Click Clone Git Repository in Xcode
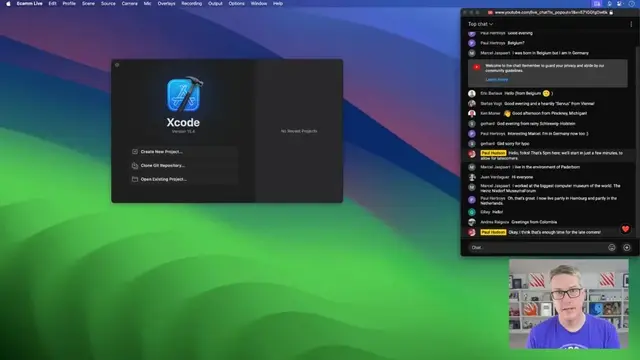Viewport: 640px width, 360px height. [184, 165]
